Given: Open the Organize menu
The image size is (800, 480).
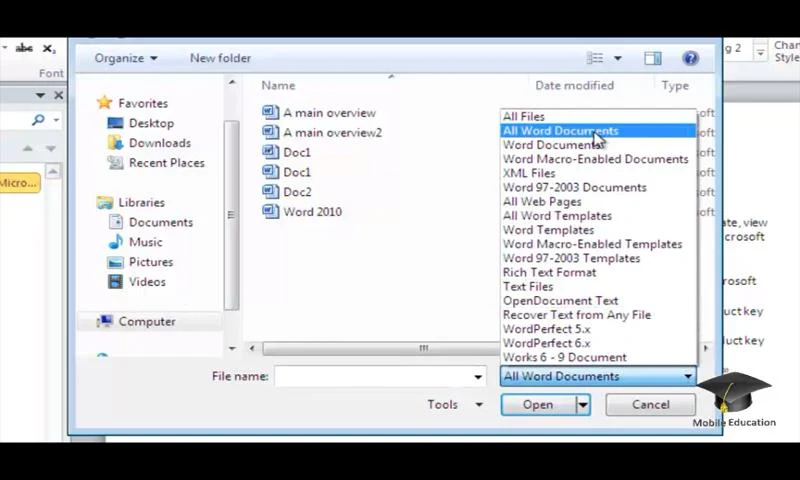Looking at the screenshot, I should coord(126,58).
